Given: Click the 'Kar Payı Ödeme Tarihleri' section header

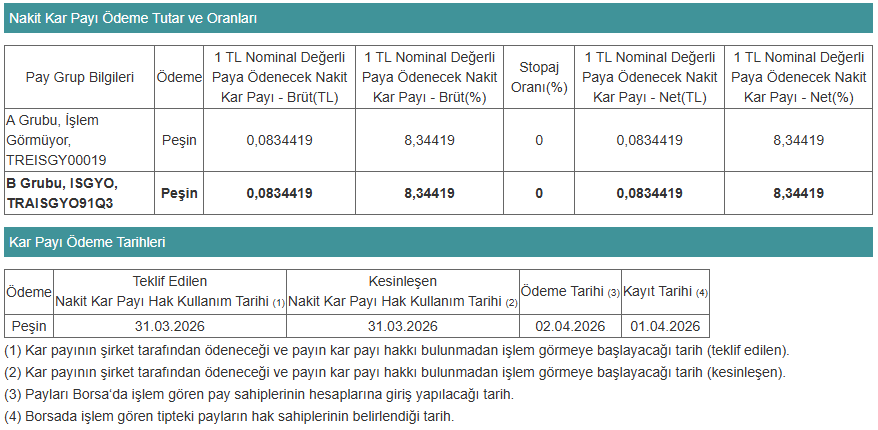Looking at the screenshot, I should (438, 241).
